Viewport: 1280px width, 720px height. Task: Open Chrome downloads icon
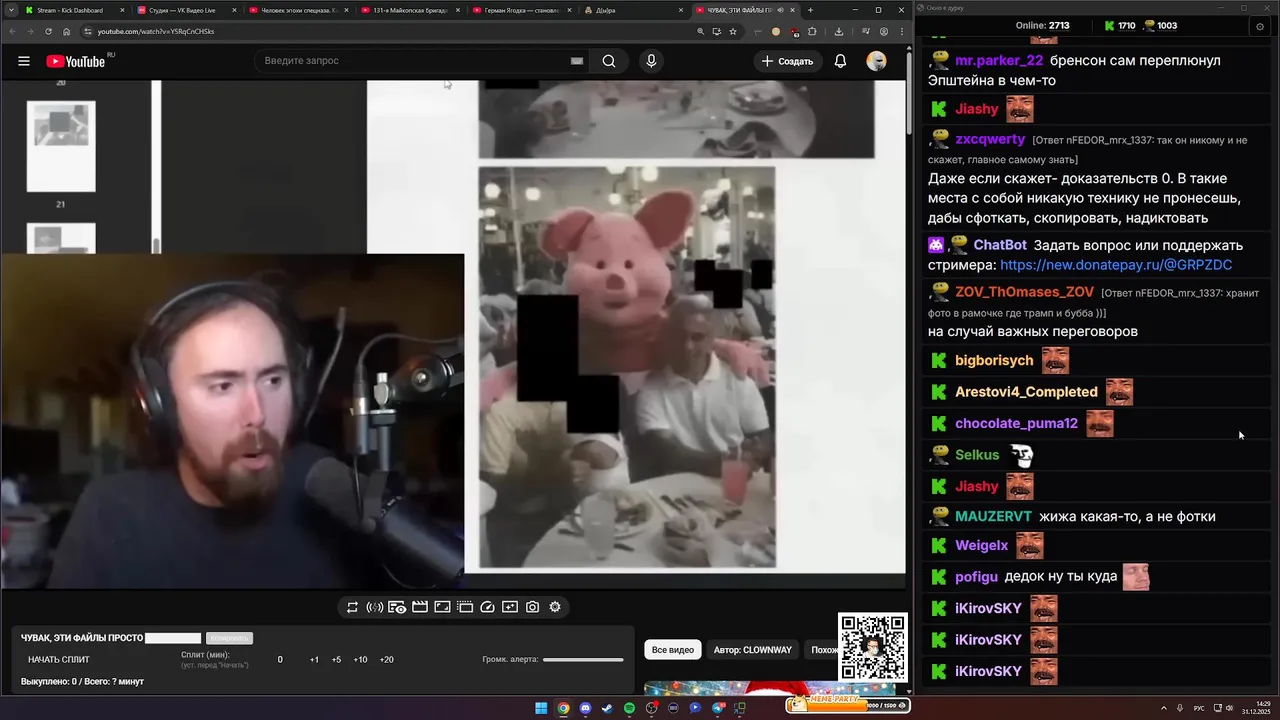(838, 31)
